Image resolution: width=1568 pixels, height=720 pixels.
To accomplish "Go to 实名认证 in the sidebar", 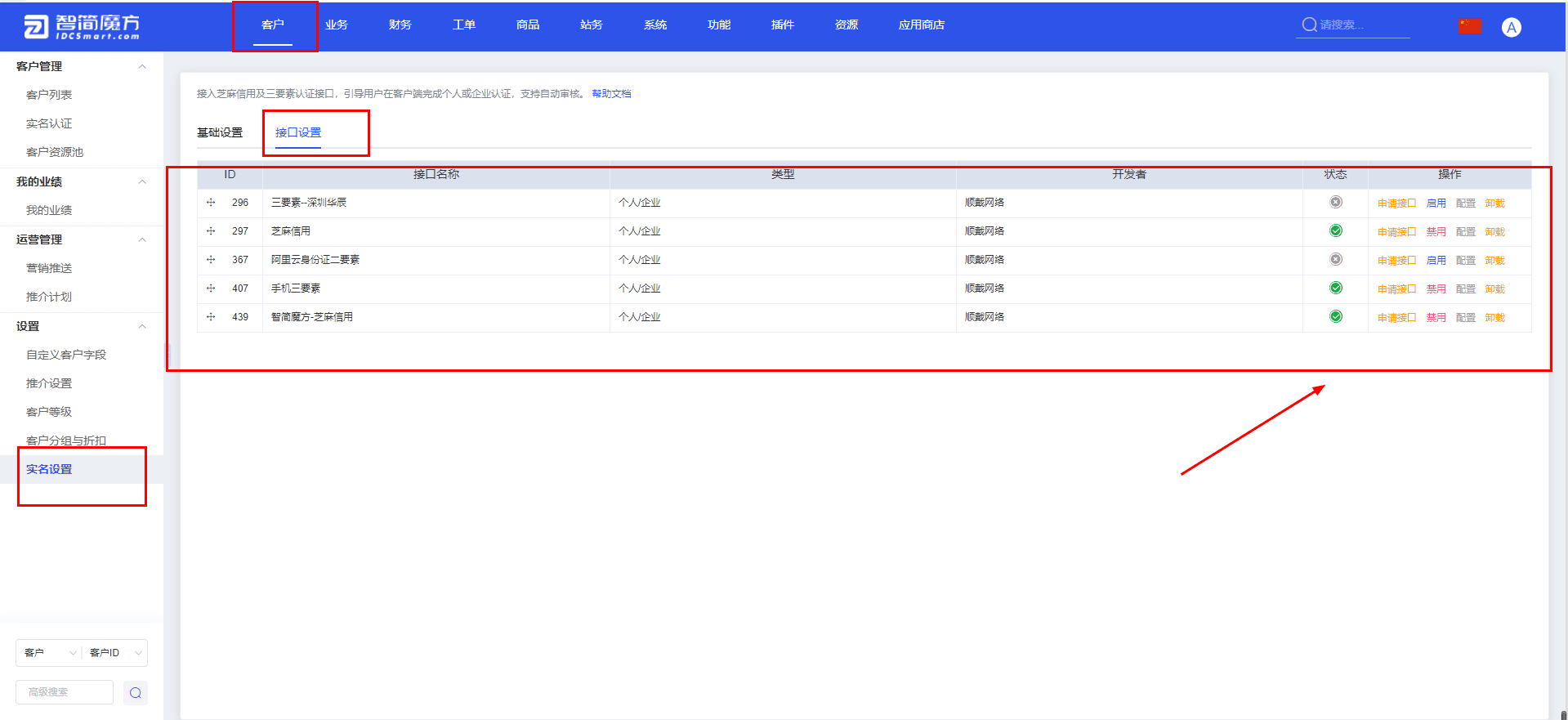I will (x=49, y=123).
